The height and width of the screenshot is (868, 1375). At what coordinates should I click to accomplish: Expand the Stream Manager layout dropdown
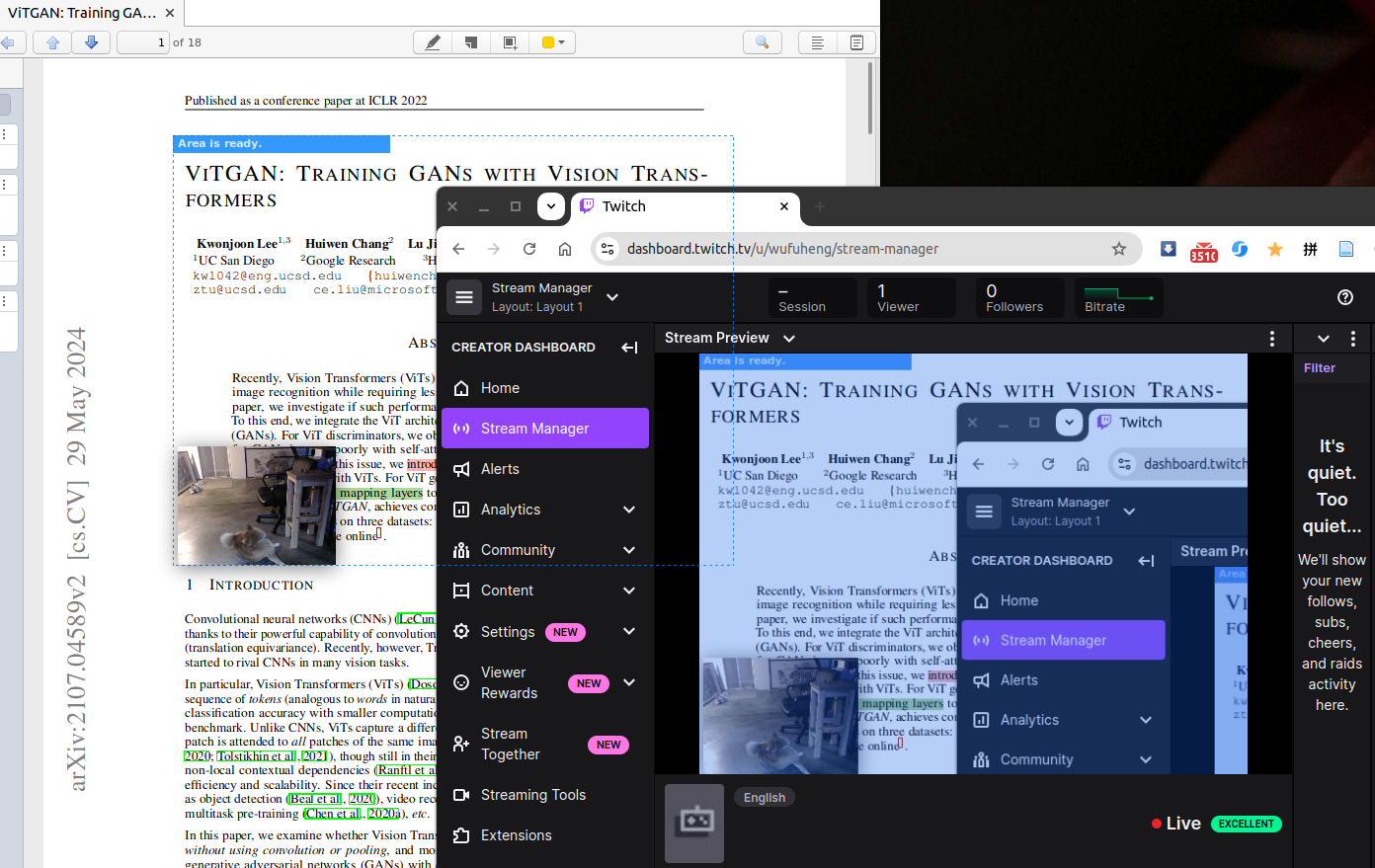tap(612, 296)
